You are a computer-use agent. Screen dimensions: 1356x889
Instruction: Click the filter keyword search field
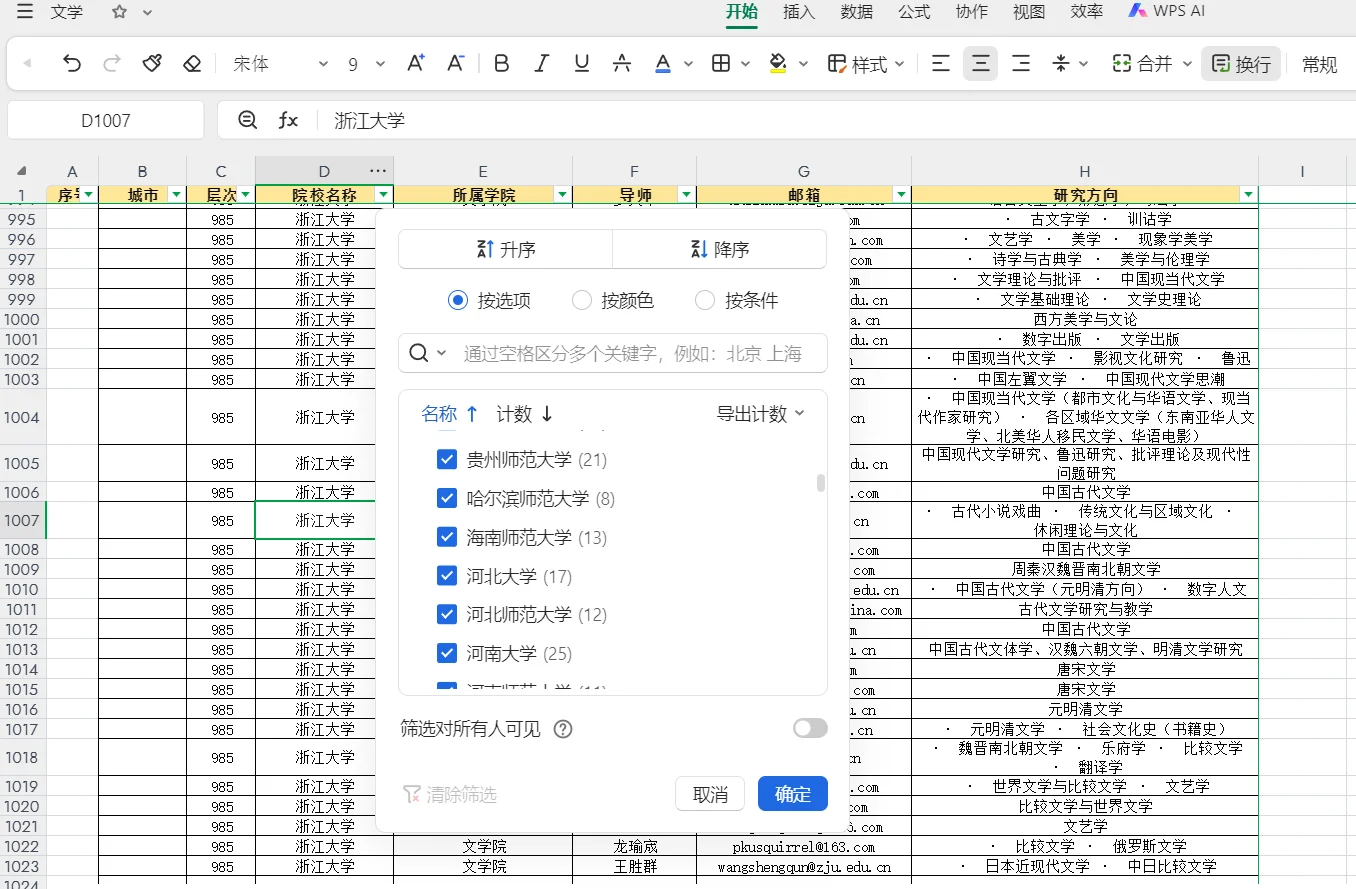613,353
